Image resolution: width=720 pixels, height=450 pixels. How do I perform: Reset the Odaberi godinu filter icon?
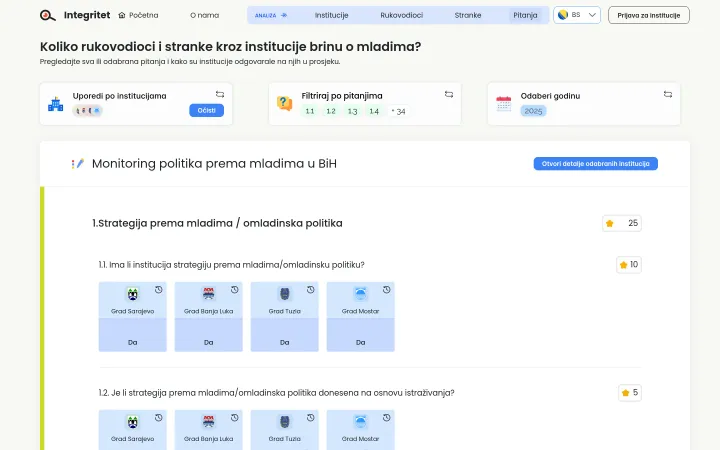(668, 94)
